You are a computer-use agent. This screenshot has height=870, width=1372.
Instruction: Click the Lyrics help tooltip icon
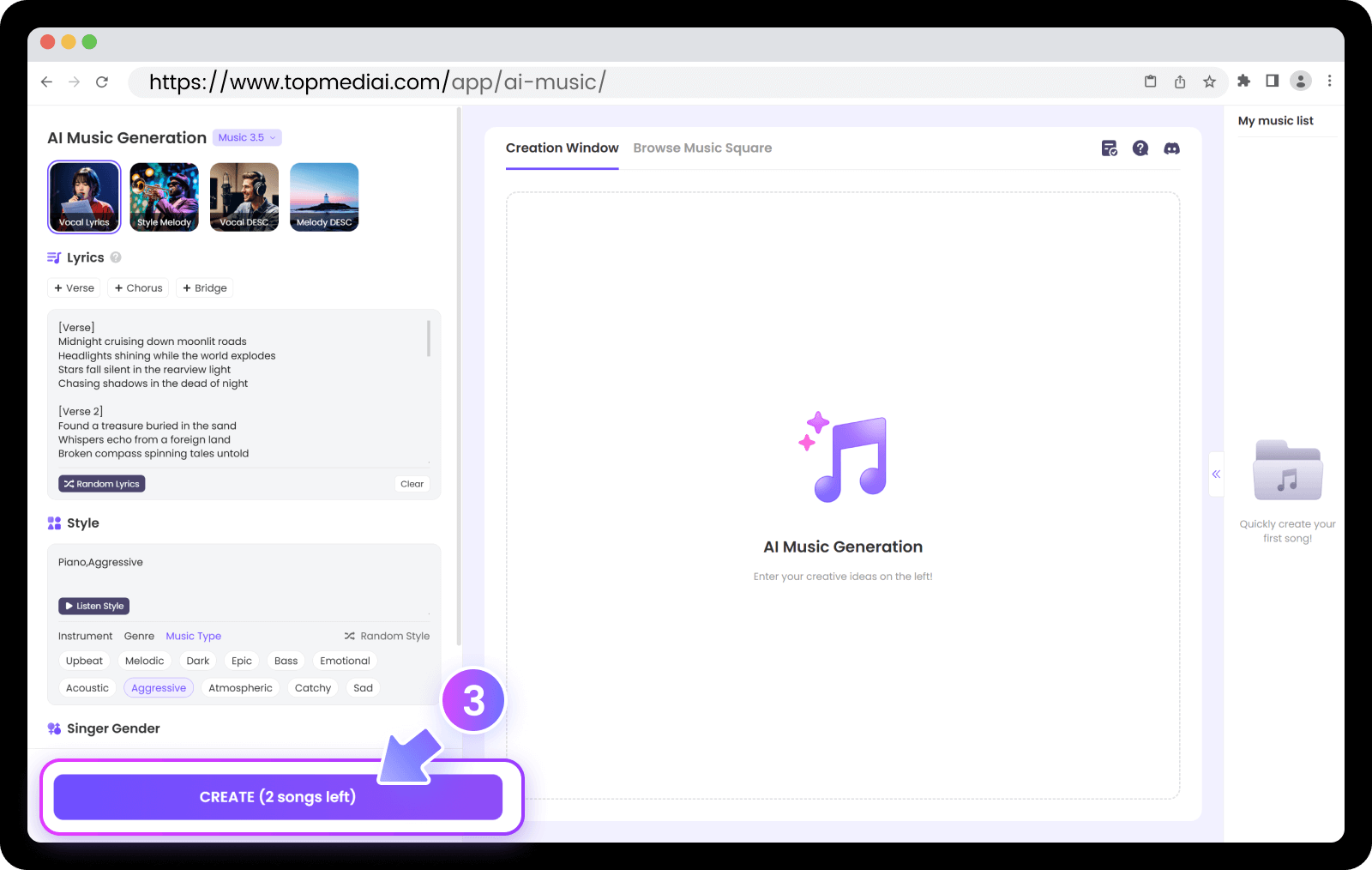pyautogui.click(x=116, y=257)
